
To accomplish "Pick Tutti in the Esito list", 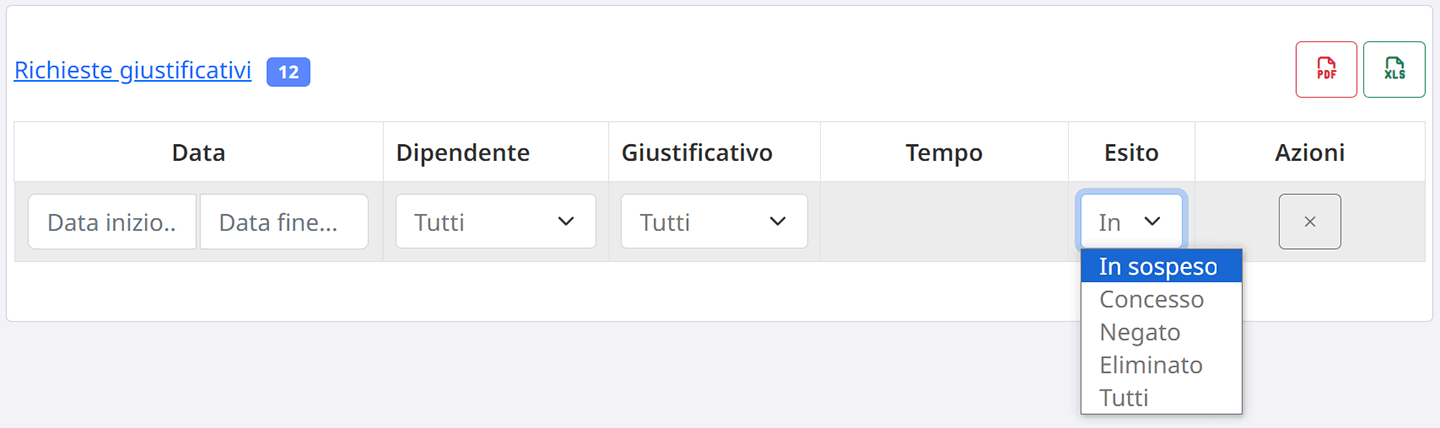I will tap(1161, 398).
